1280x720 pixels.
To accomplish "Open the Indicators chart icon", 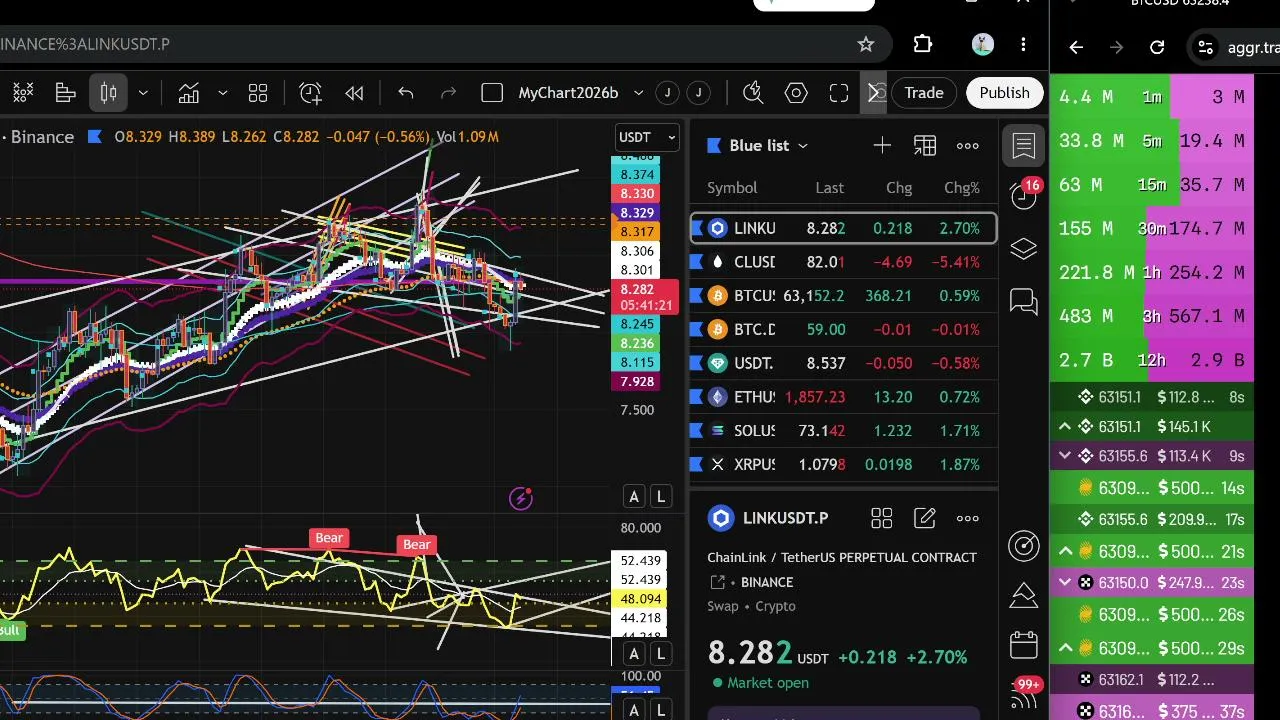I will (x=189, y=93).
